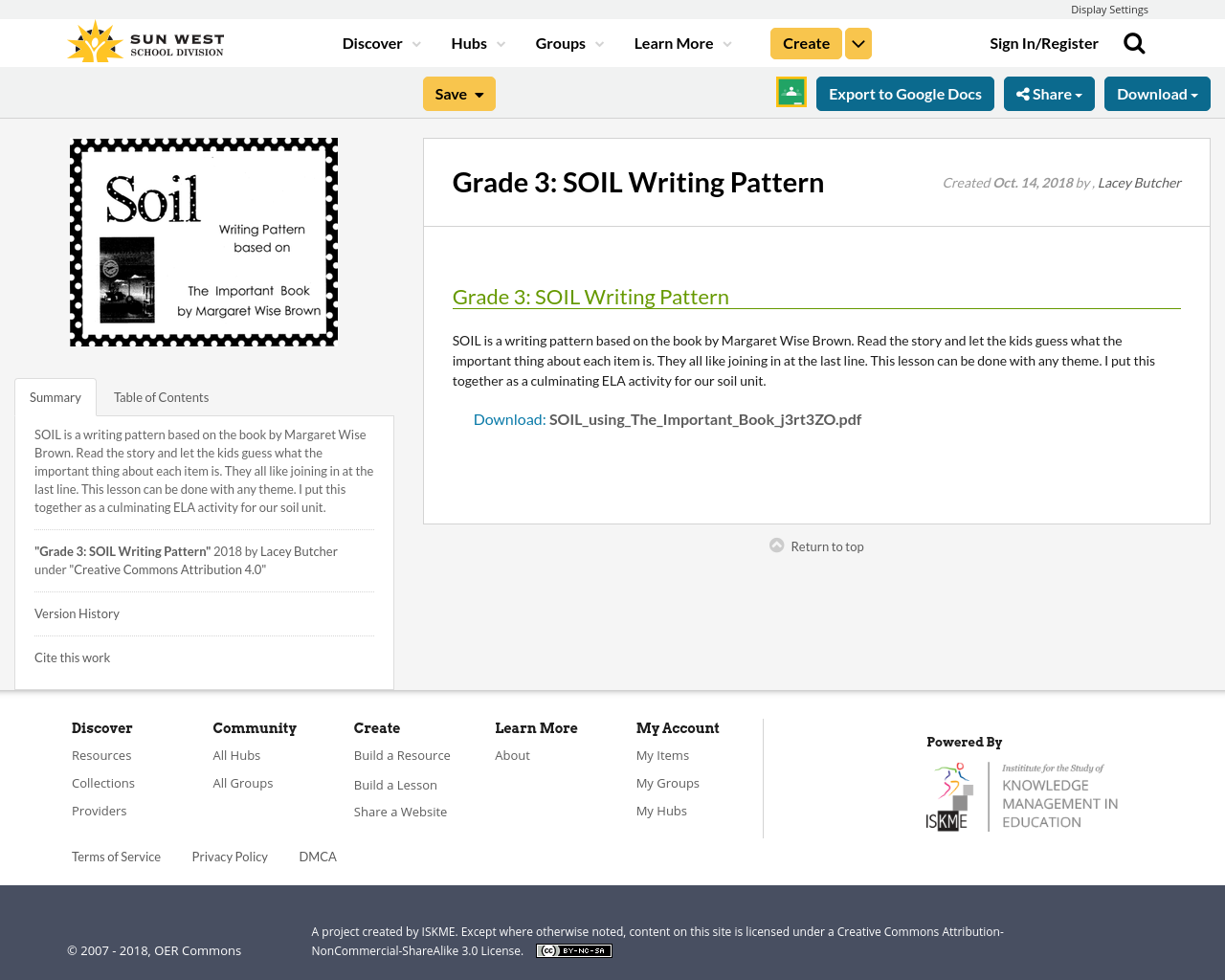Switch to the Table of Contents tab
1225x980 pixels.
[161, 395]
